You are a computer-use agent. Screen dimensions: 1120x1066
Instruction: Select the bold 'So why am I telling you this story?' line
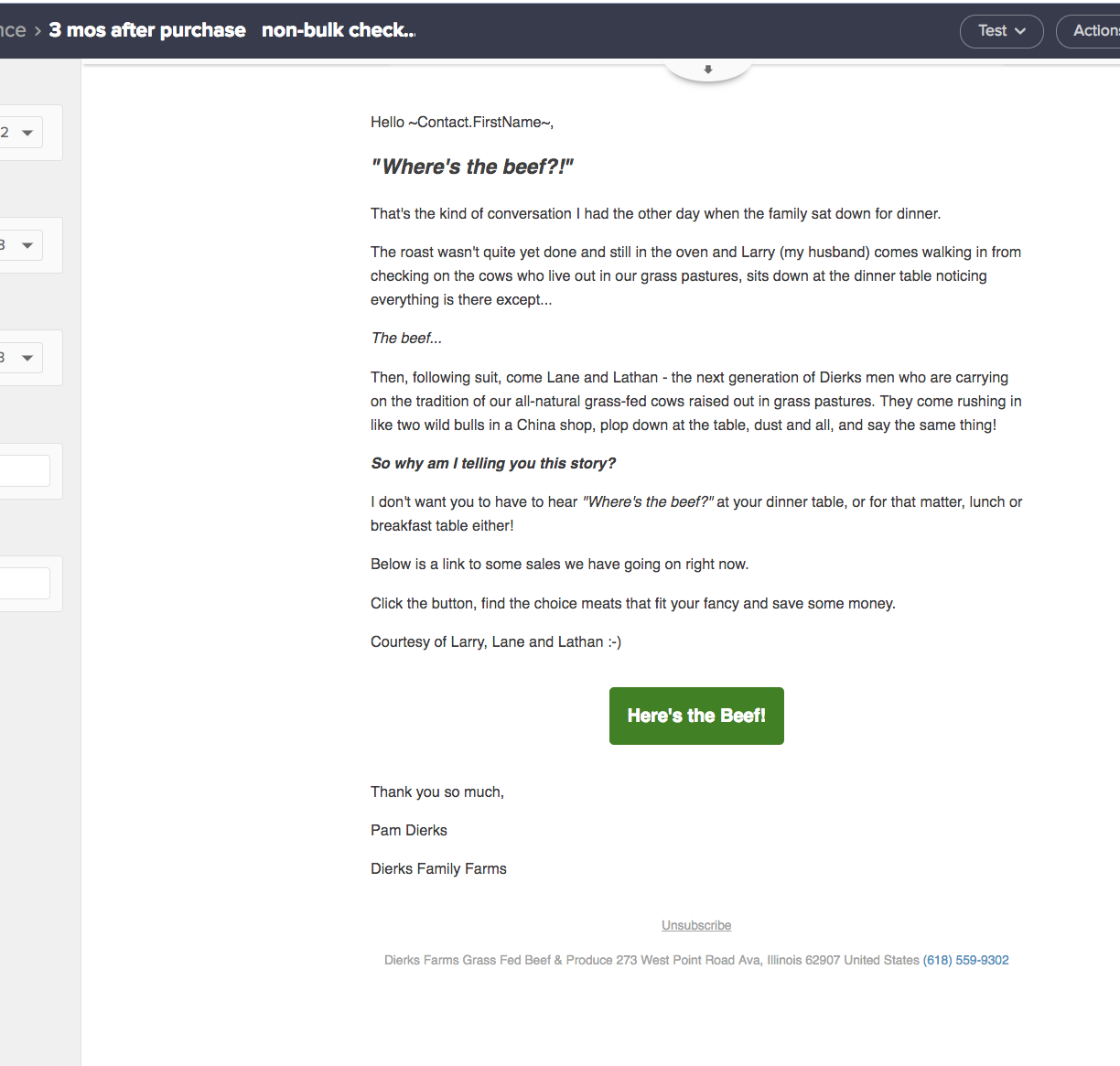click(493, 463)
